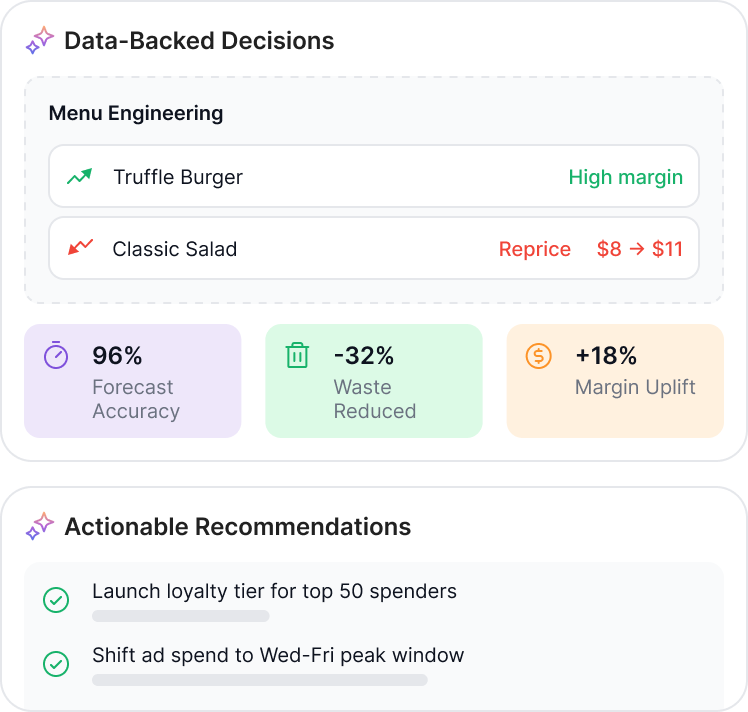Click the sparkle icon beside Actionable Recommendations
The width and height of the screenshot is (748, 712).
40,527
